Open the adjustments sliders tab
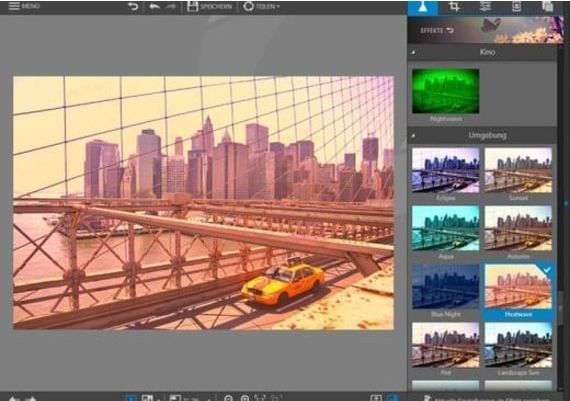 tap(485, 6)
